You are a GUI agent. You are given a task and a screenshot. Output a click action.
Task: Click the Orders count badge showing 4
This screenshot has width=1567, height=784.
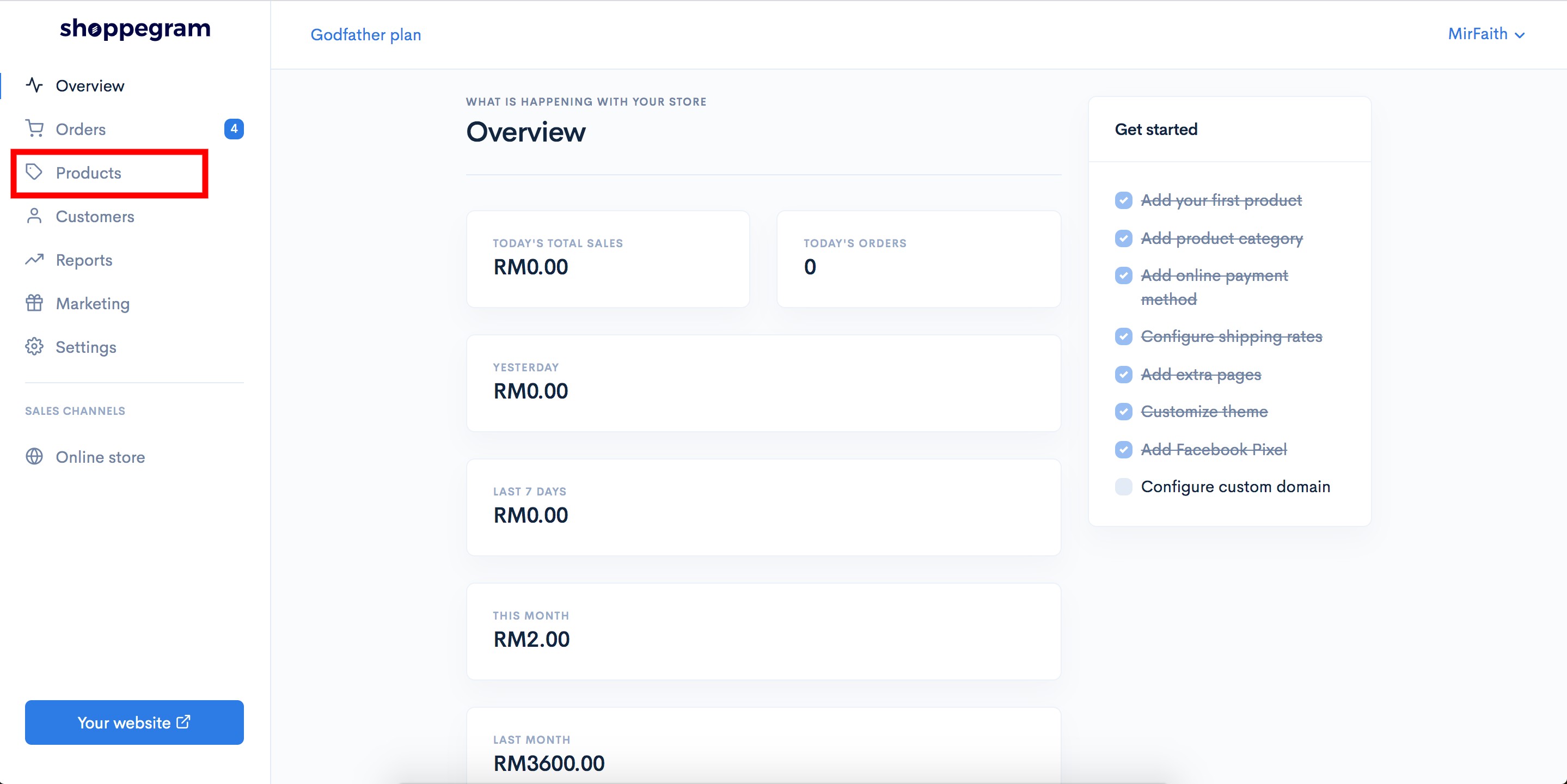coord(234,128)
